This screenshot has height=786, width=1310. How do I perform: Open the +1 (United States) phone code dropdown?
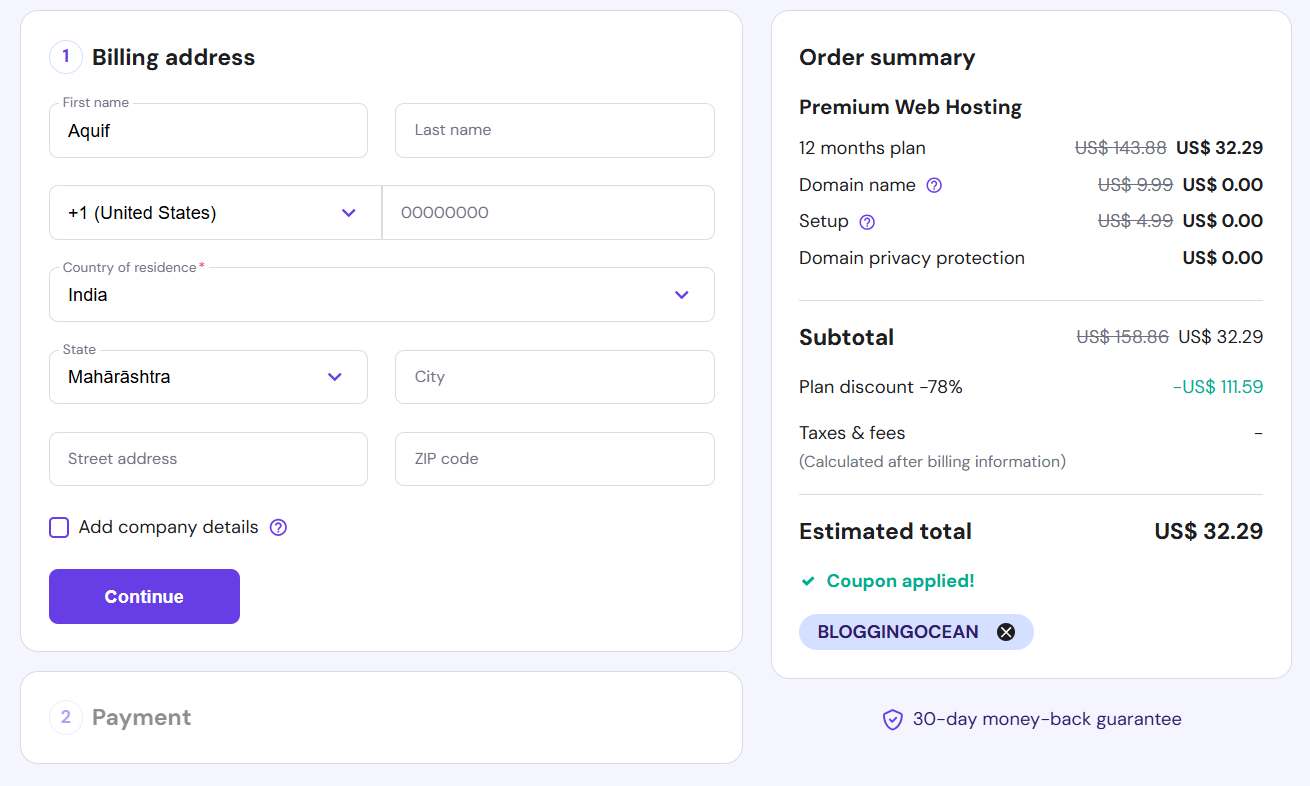click(215, 212)
